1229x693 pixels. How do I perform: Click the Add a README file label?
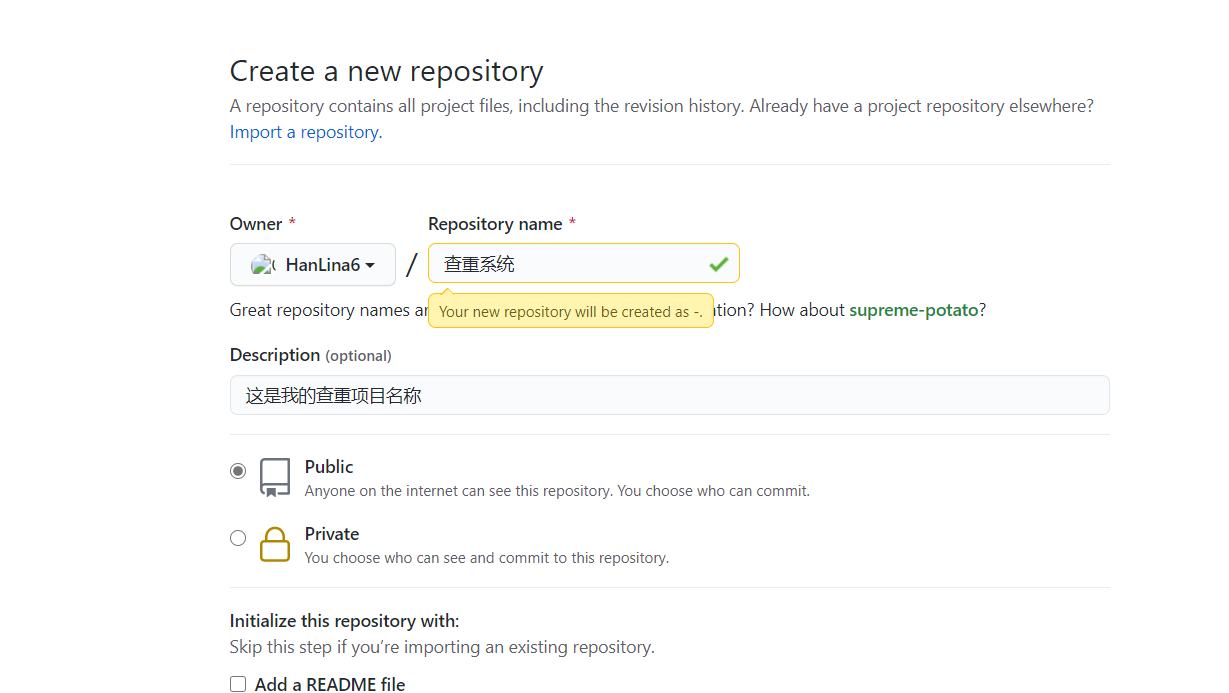click(x=330, y=684)
